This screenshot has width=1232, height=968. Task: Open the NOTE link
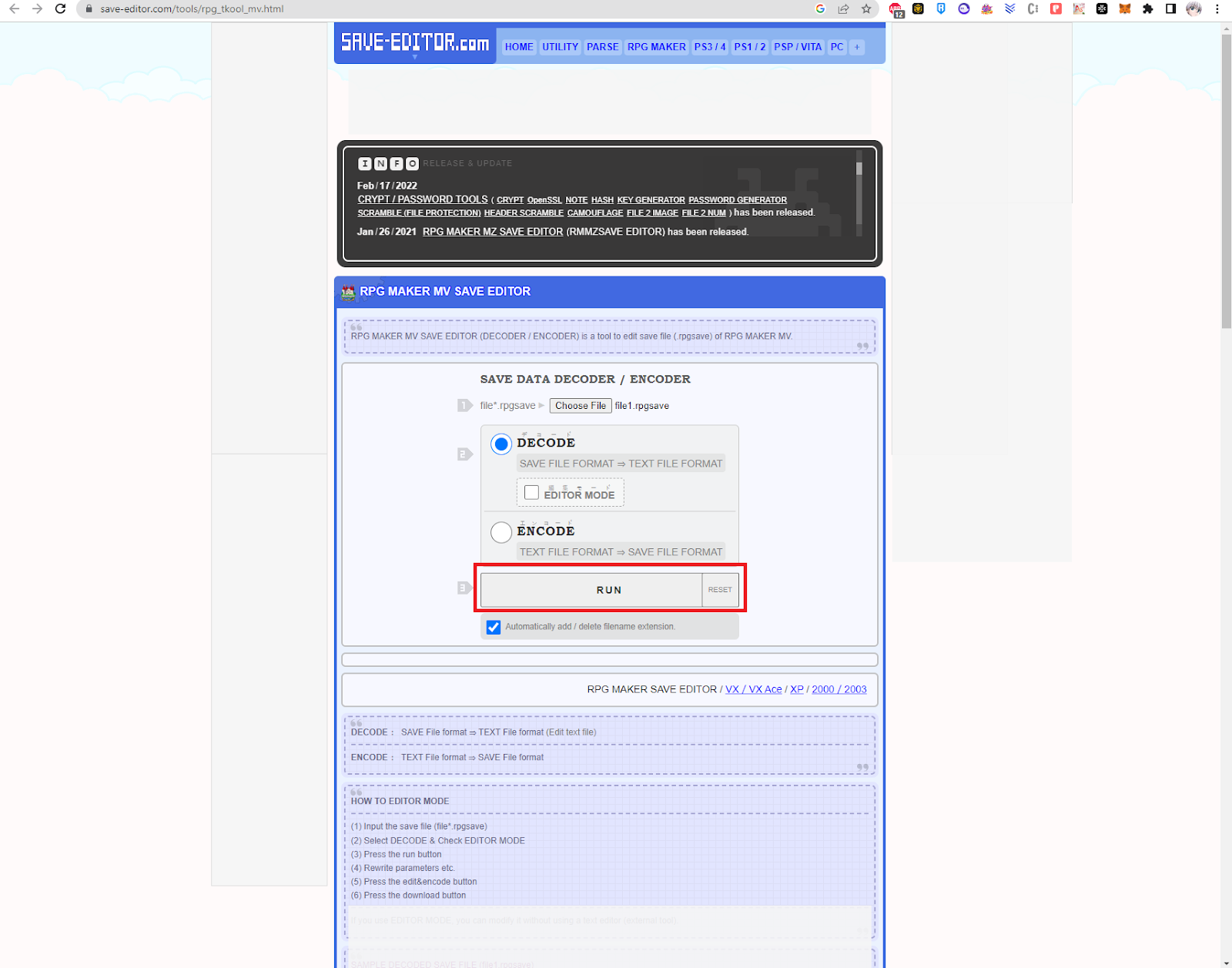[577, 200]
